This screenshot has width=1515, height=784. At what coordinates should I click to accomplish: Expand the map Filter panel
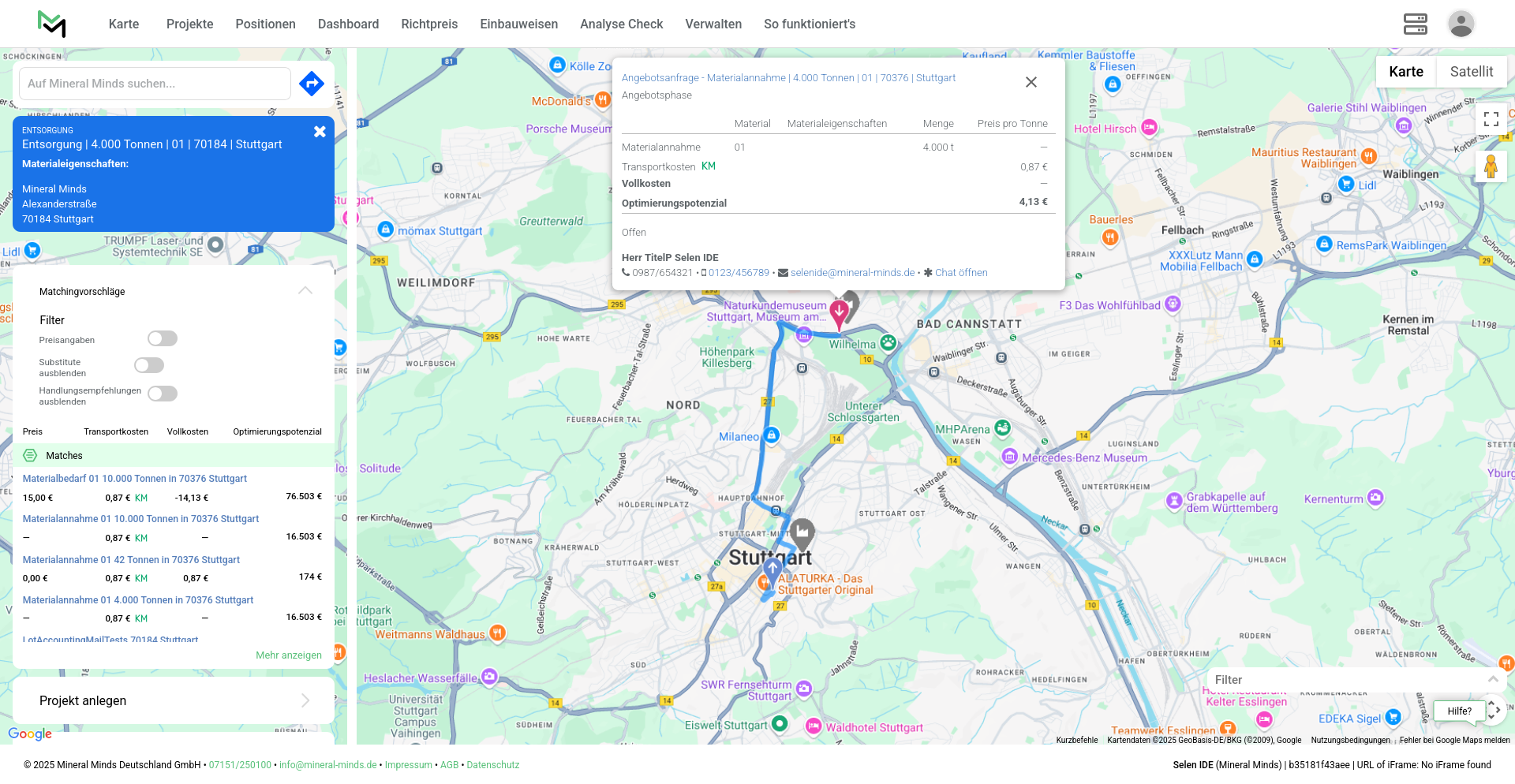click(x=1492, y=679)
